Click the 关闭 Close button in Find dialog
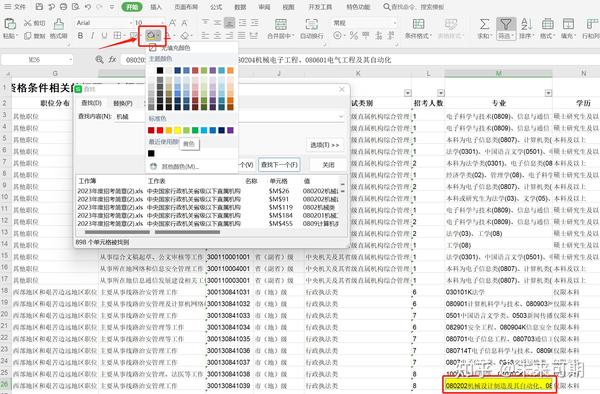Viewport: 600px width, 394px height. [328, 164]
